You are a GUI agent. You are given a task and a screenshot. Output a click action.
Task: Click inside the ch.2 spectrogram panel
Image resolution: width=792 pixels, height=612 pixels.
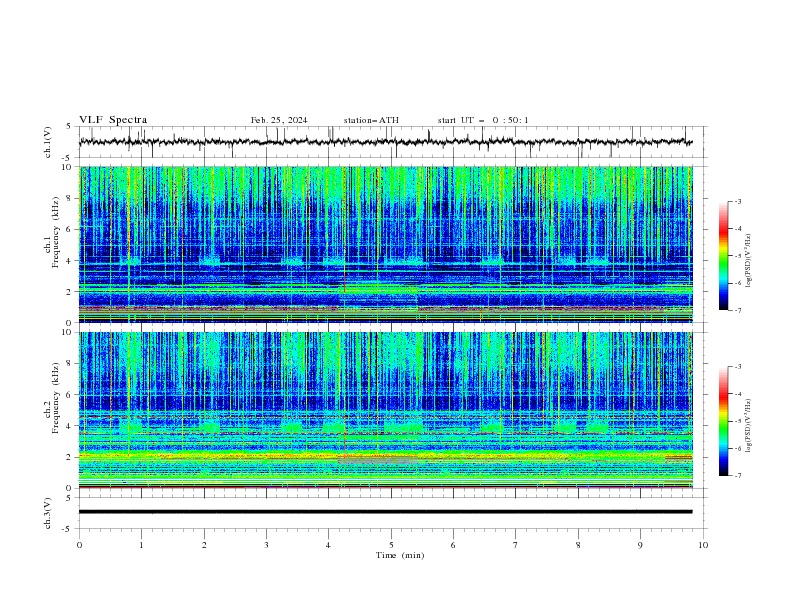[x=386, y=410]
